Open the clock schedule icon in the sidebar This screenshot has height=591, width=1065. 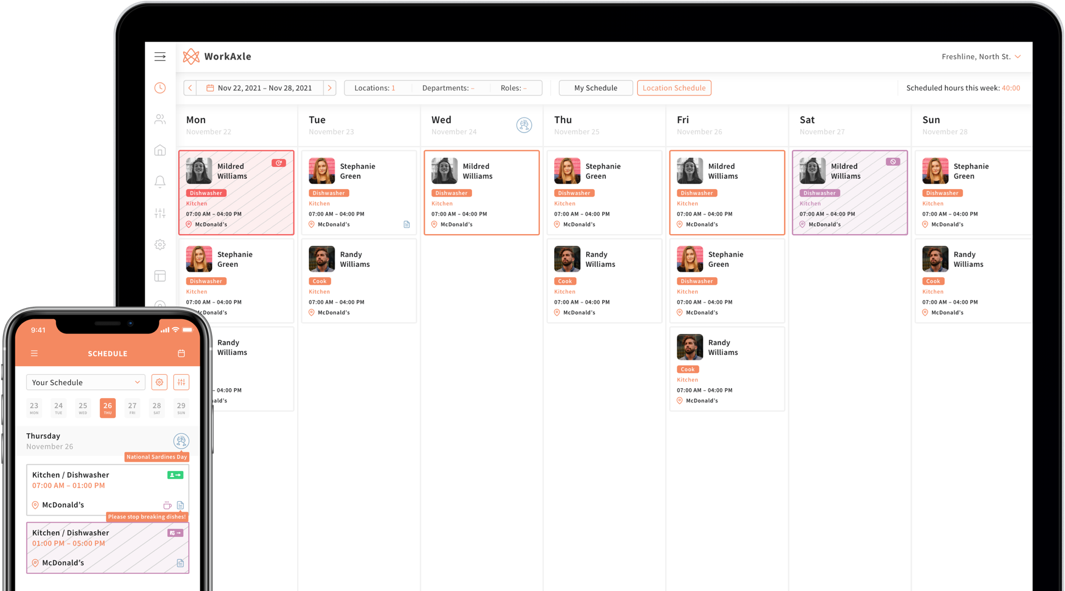tap(160, 88)
